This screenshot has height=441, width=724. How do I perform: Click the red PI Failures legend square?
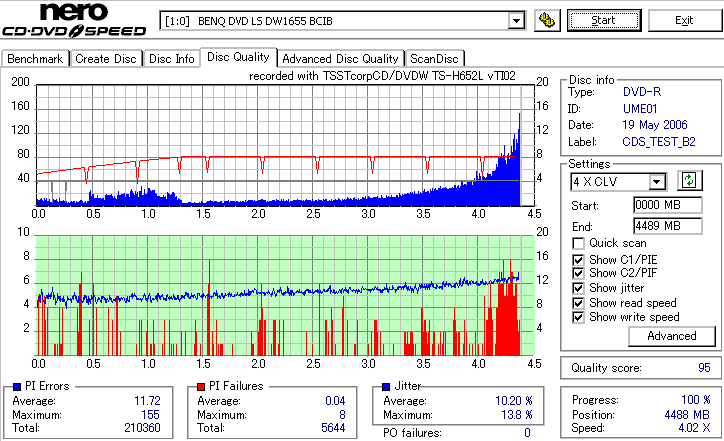point(201,387)
